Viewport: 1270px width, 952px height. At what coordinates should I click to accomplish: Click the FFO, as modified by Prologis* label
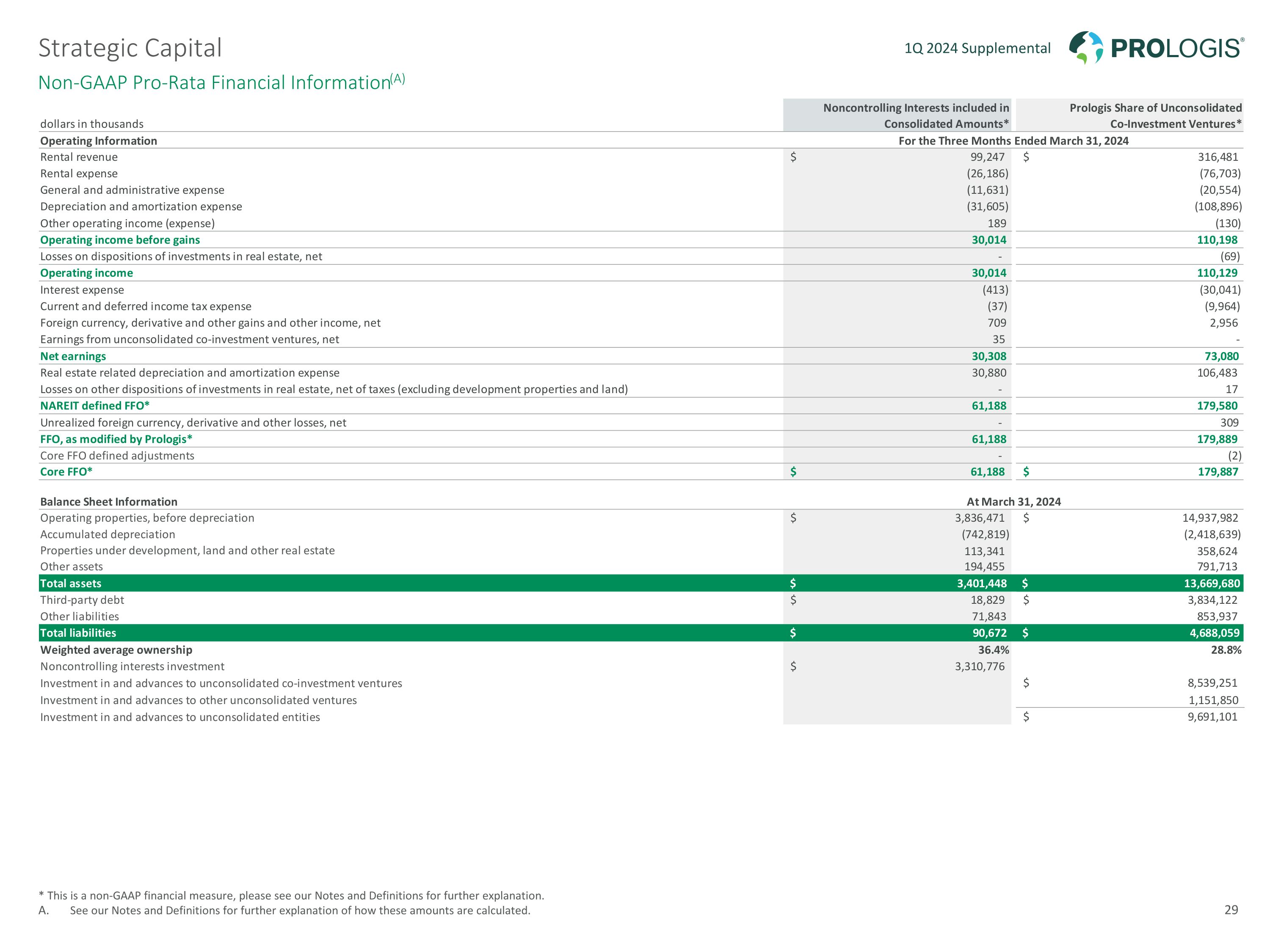116,439
